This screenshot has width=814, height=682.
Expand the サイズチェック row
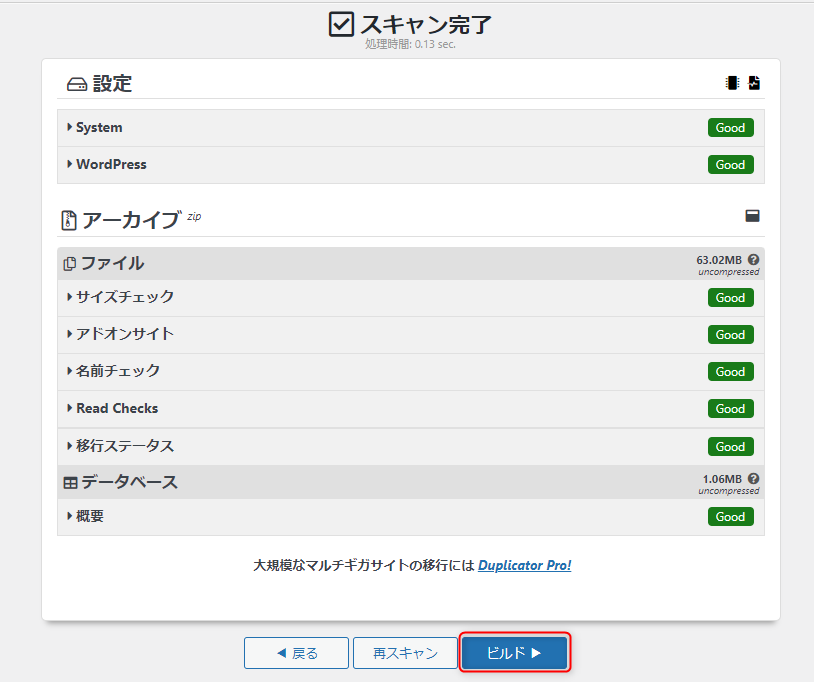(x=410, y=297)
